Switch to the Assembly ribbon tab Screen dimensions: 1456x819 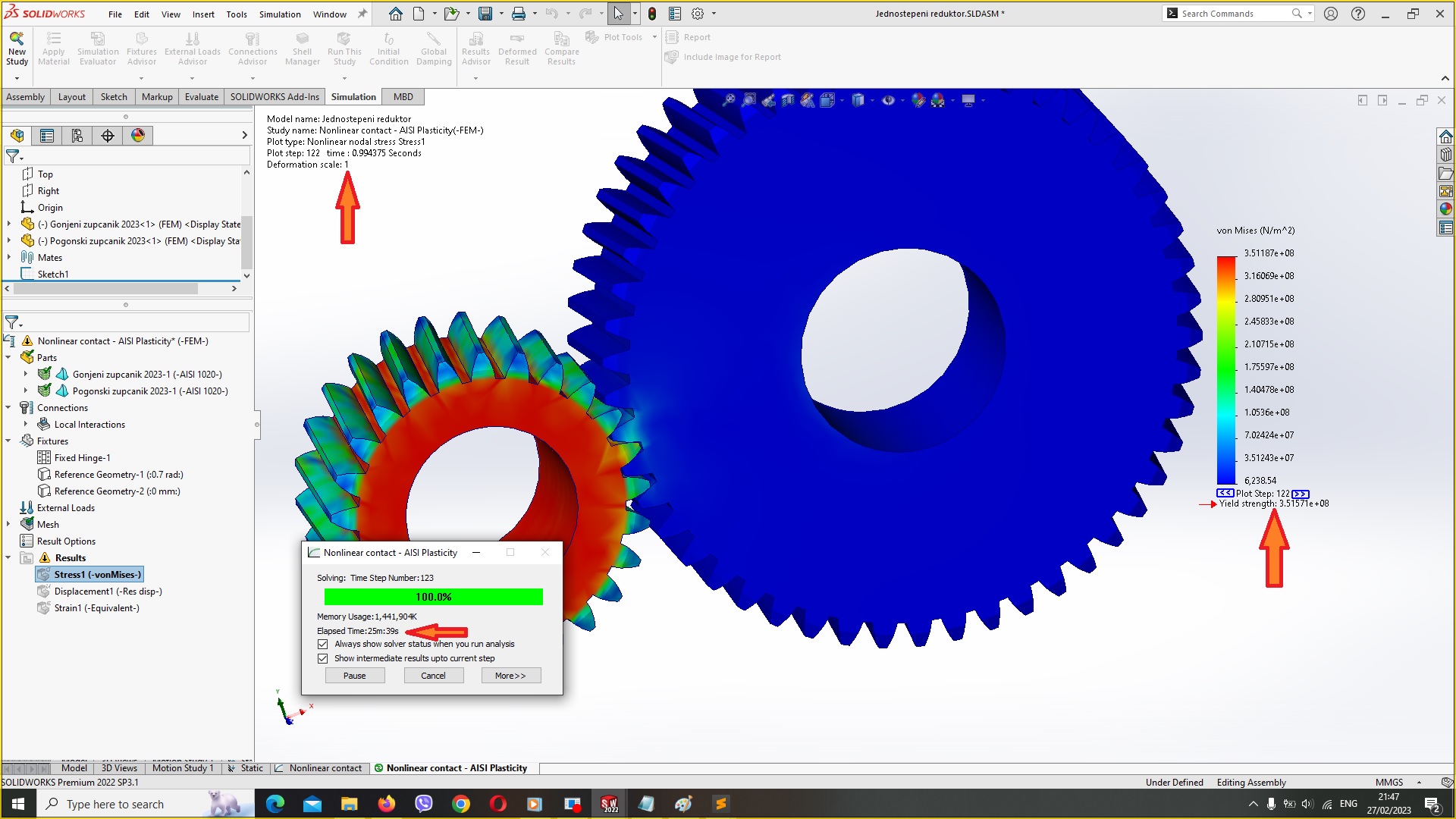click(26, 97)
